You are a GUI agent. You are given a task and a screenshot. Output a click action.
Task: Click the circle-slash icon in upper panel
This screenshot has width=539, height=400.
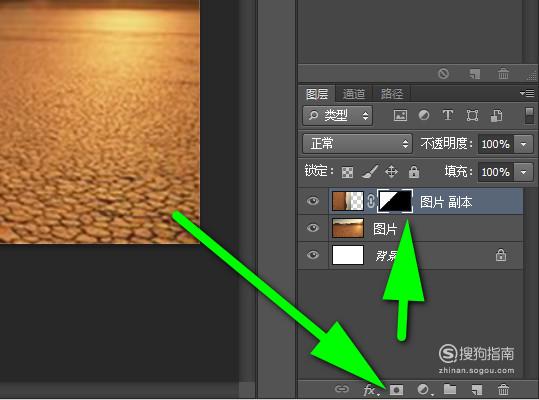(x=443, y=74)
